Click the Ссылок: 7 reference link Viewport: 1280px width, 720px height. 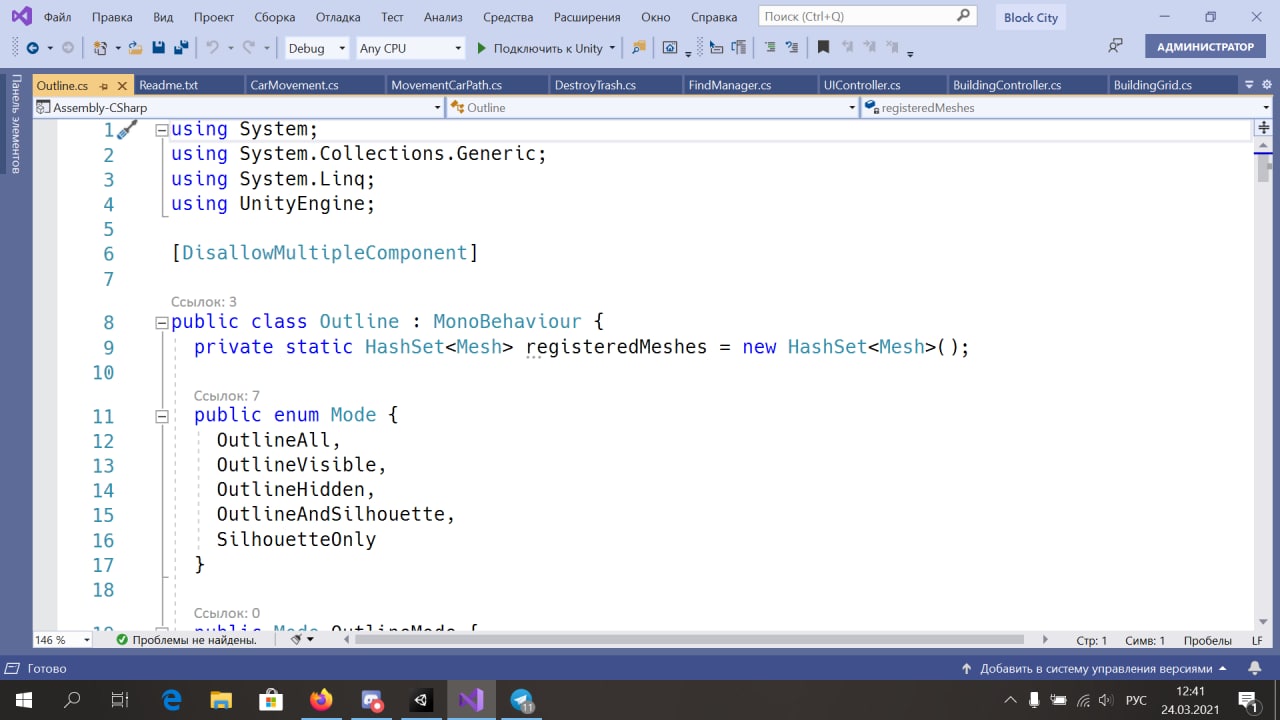pos(227,396)
